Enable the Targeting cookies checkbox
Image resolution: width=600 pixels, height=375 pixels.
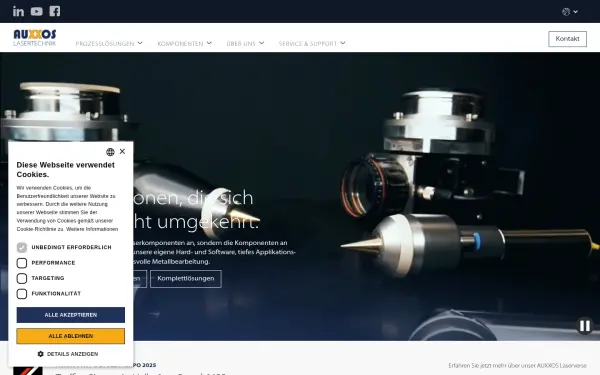(x=22, y=278)
